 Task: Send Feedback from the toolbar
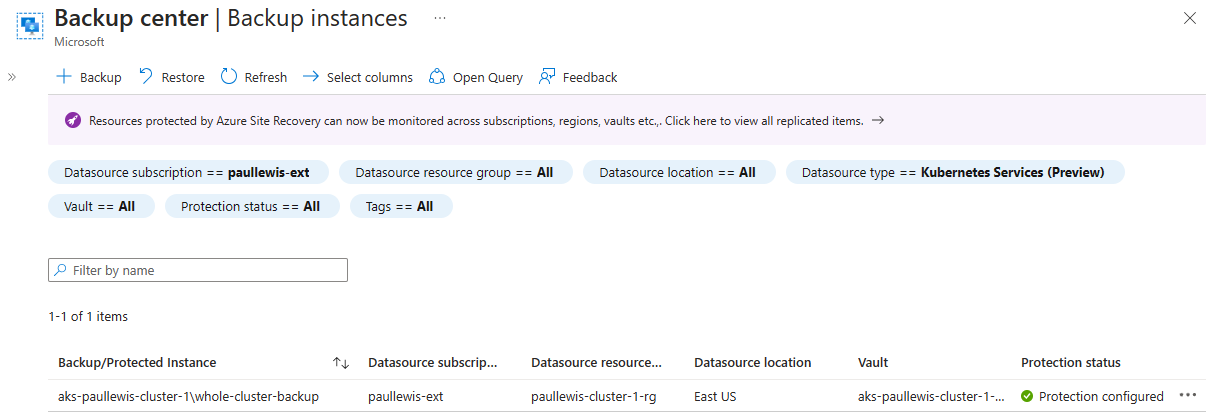pos(579,77)
